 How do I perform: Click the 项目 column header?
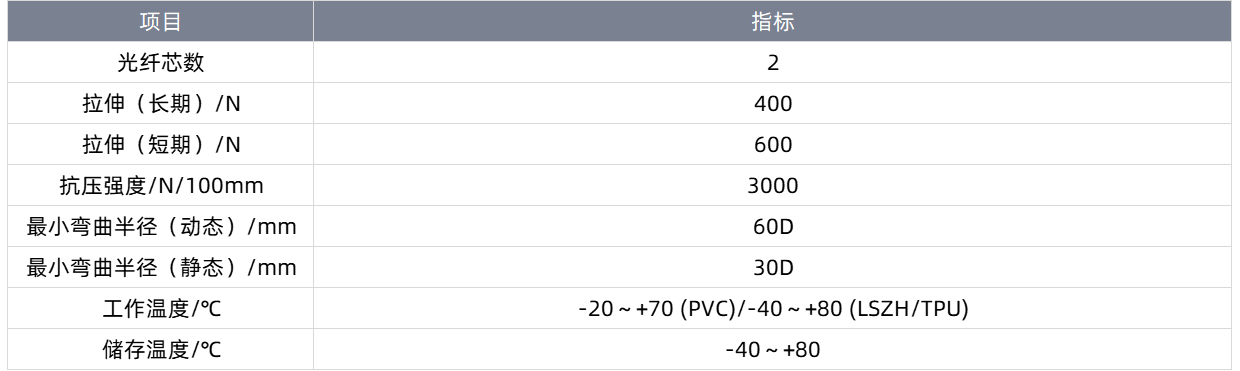[x=161, y=21]
